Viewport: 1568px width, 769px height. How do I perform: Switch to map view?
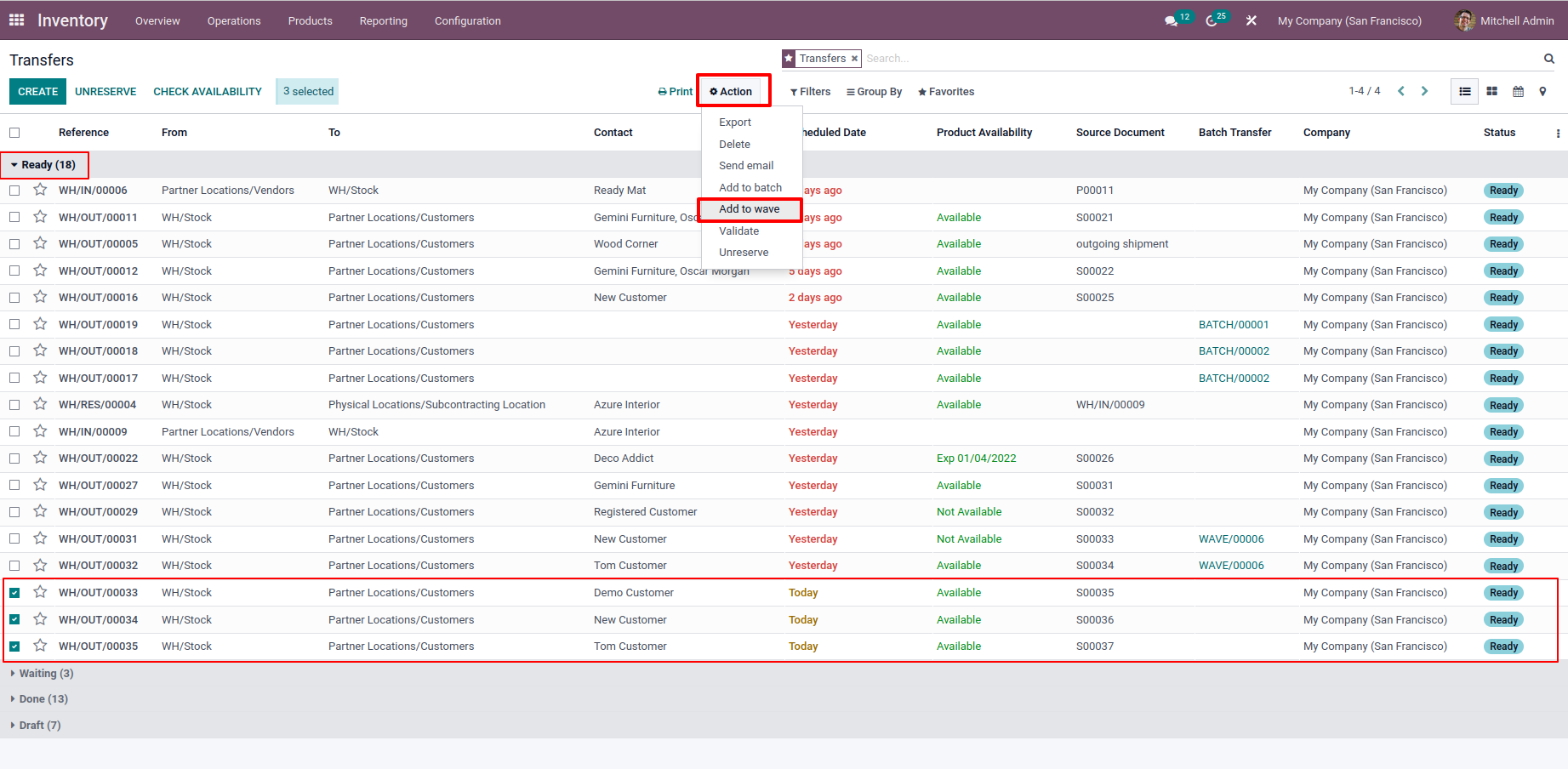tap(1542, 91)
